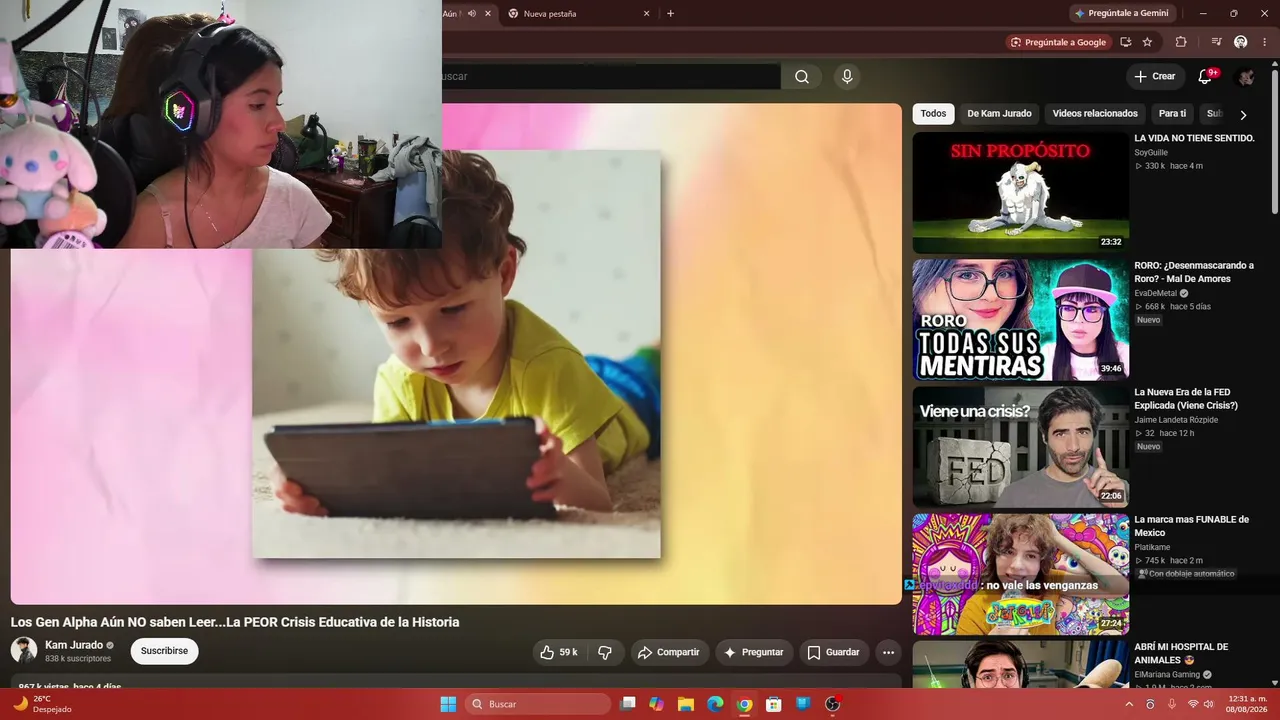The width and height of the screenshot is (1280, 720).
Task: Start voice search with the microphone icon
Action: click(847, 77)
